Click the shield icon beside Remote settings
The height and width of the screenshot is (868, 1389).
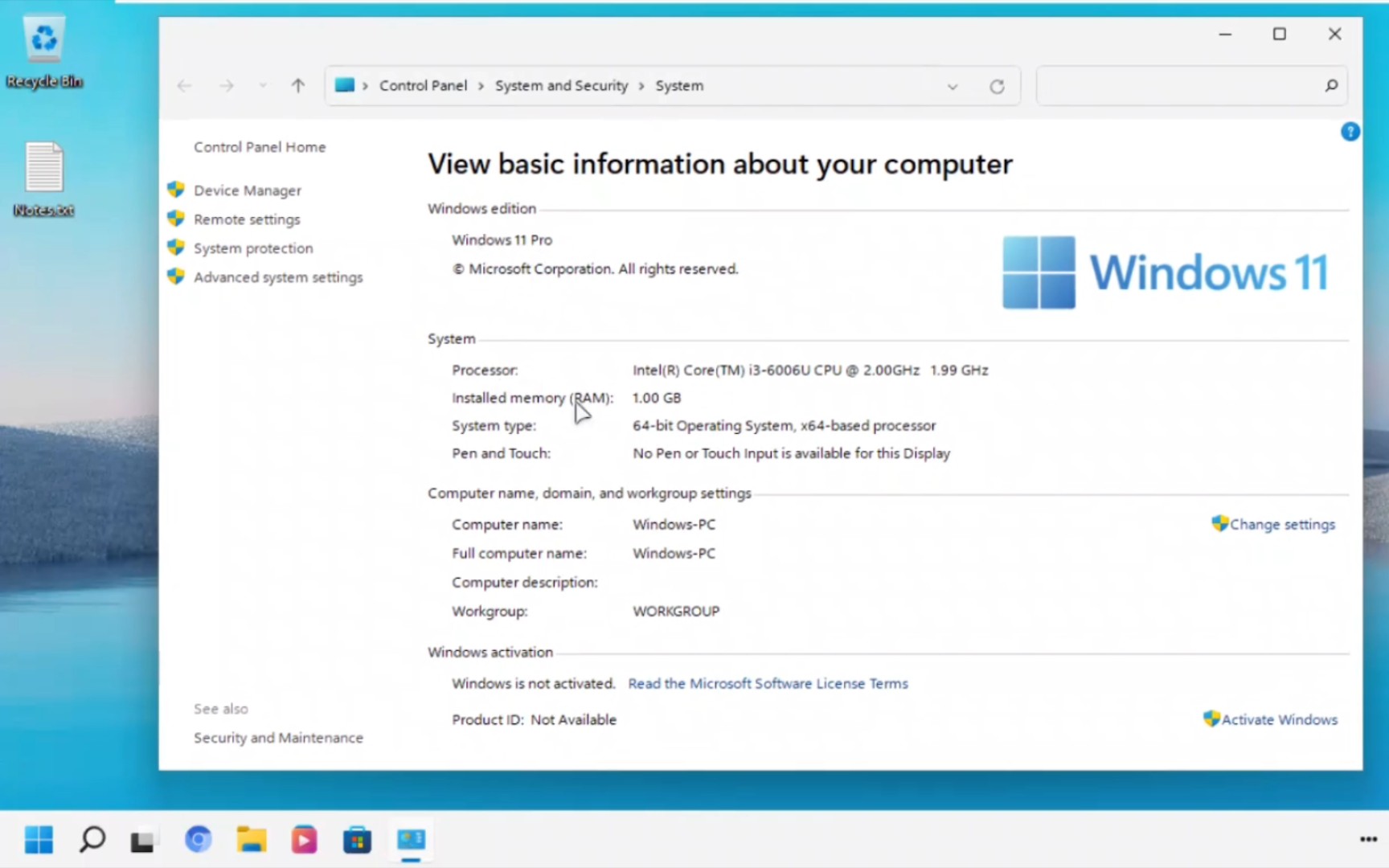(176, 219)
